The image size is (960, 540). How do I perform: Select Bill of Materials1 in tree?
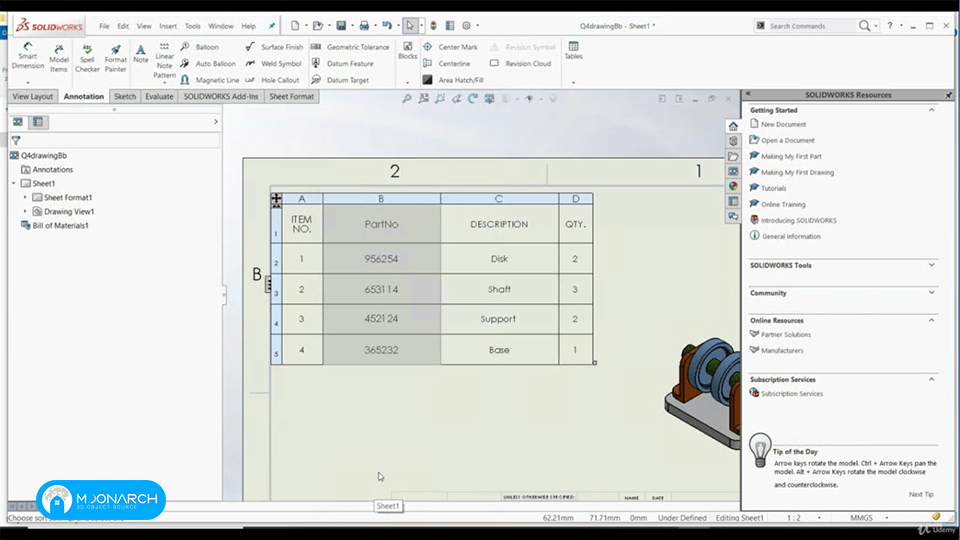tap(54, 226)
